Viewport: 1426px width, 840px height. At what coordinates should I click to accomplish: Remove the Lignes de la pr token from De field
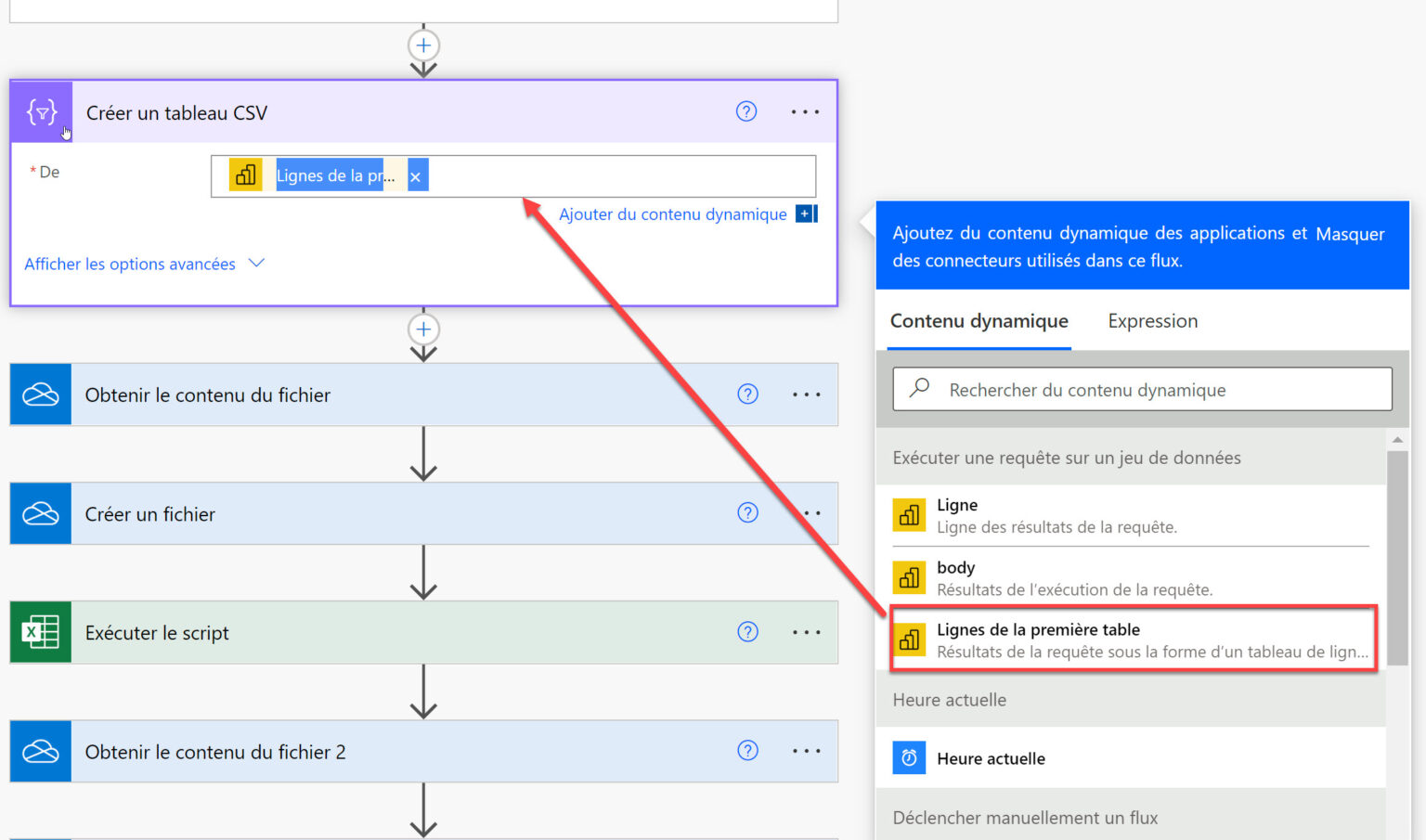click(416, 174)
